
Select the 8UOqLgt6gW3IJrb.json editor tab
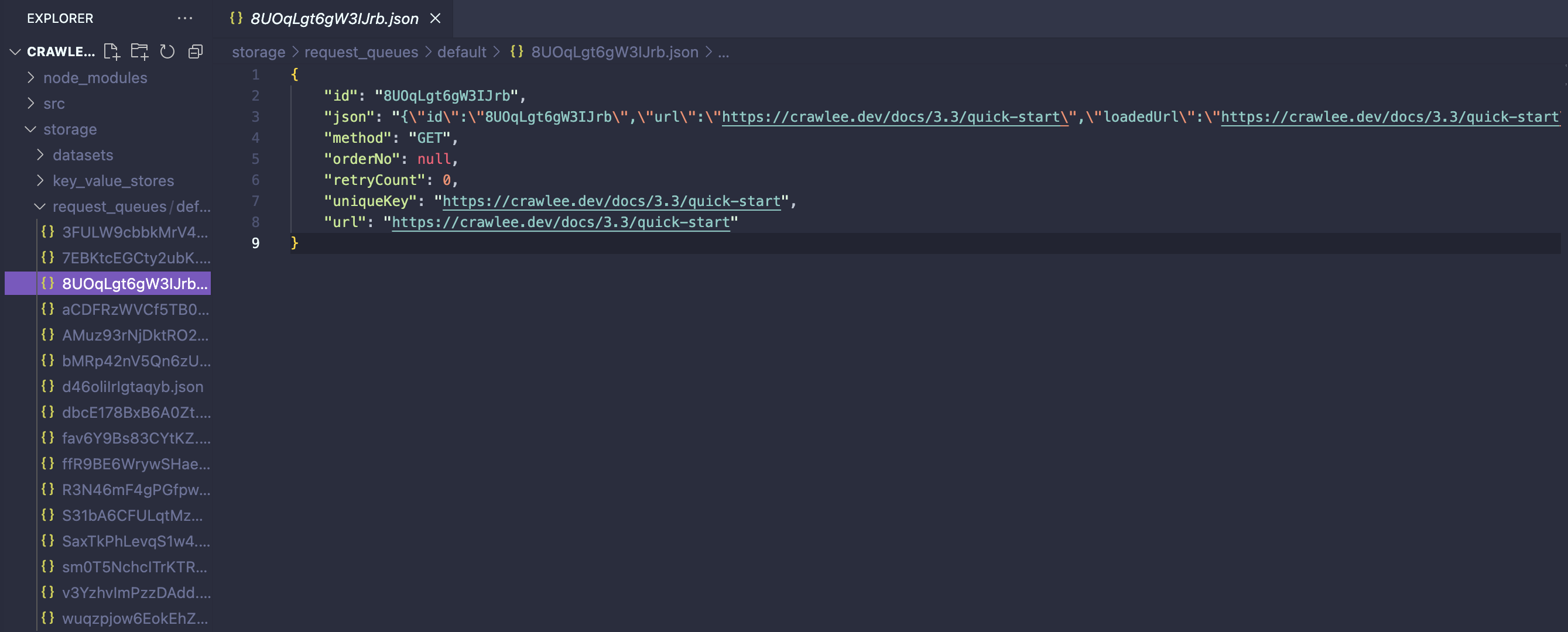pos(334,18)
